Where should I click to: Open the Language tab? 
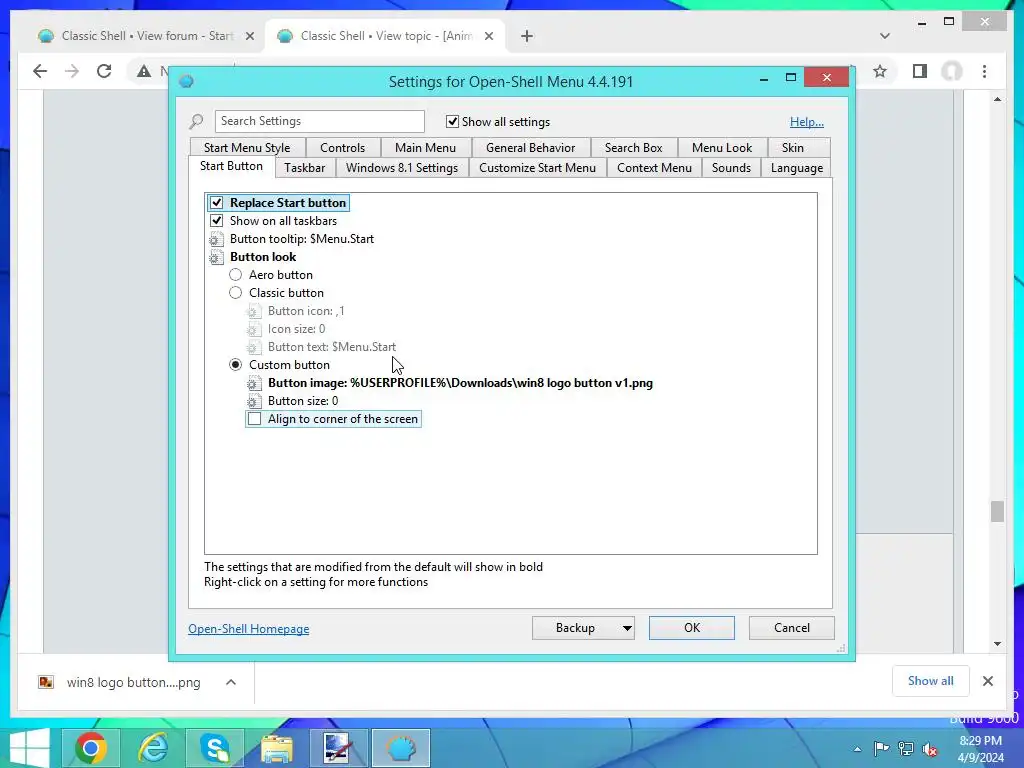click(797, 168)
